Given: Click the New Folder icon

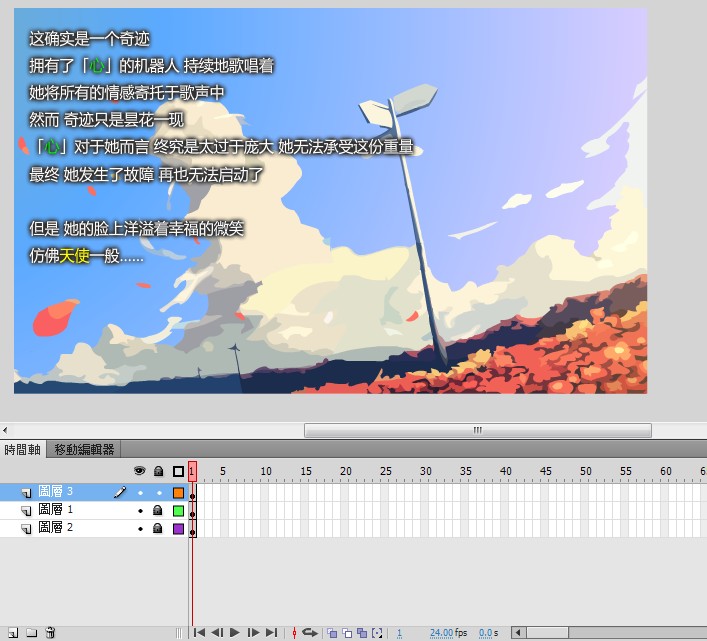Looking at the screenshot, I should tap(32, 633).
